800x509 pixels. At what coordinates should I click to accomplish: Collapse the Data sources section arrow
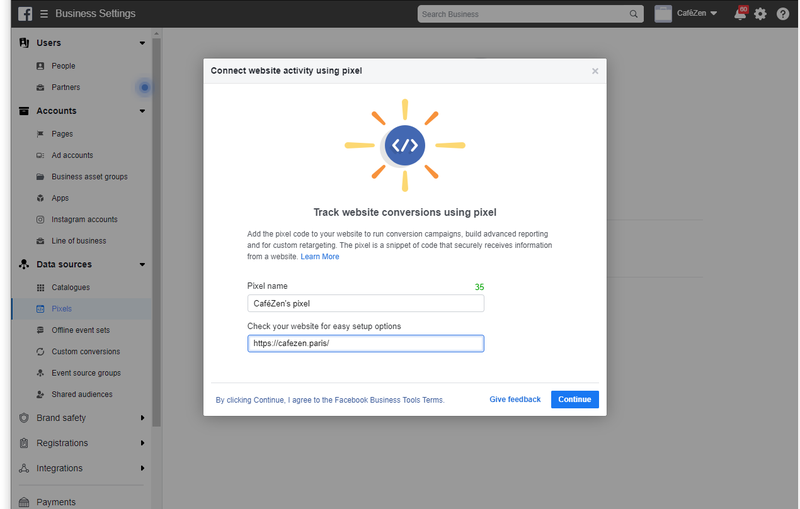coord(142,265)
